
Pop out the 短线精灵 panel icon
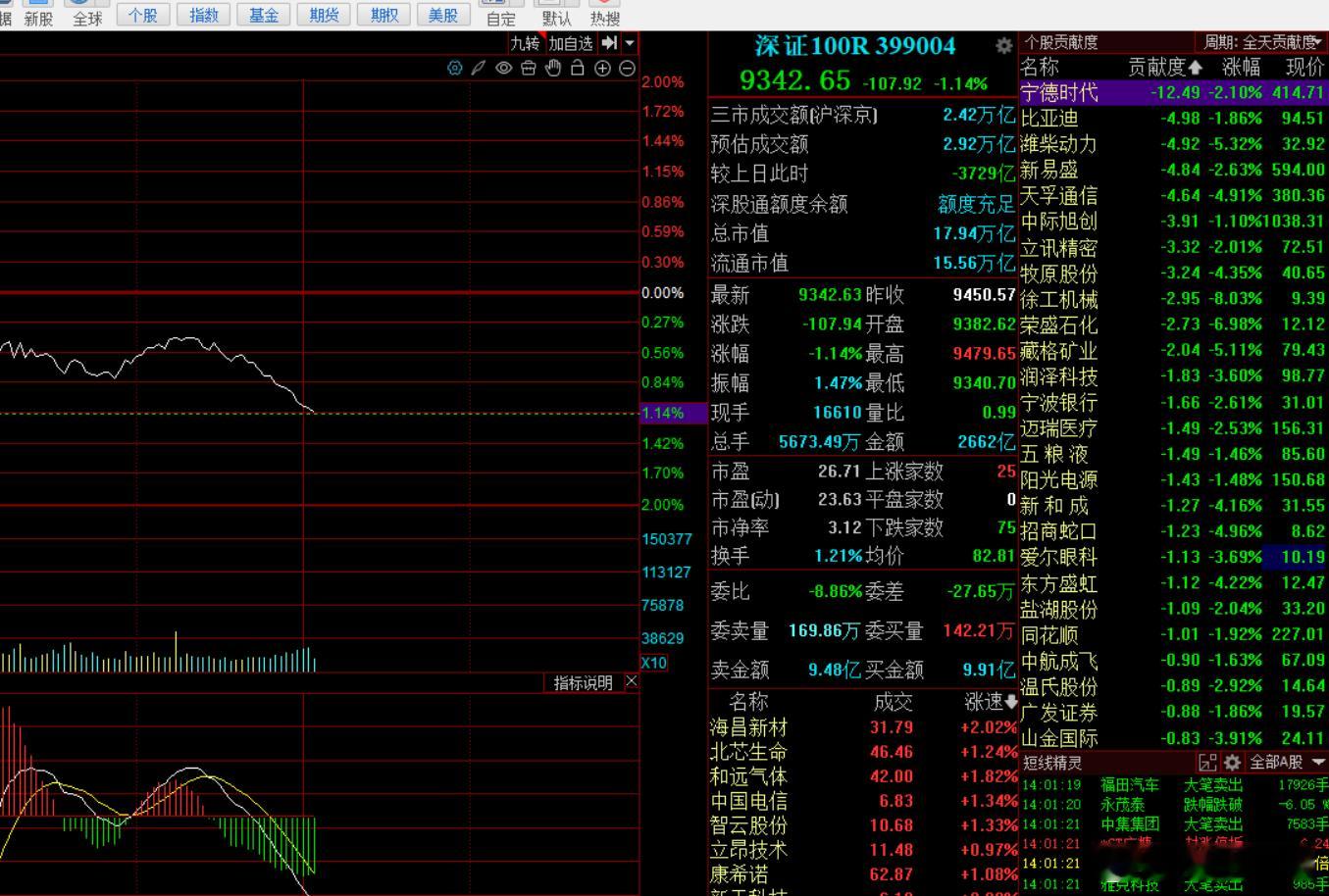[1207, 762]
